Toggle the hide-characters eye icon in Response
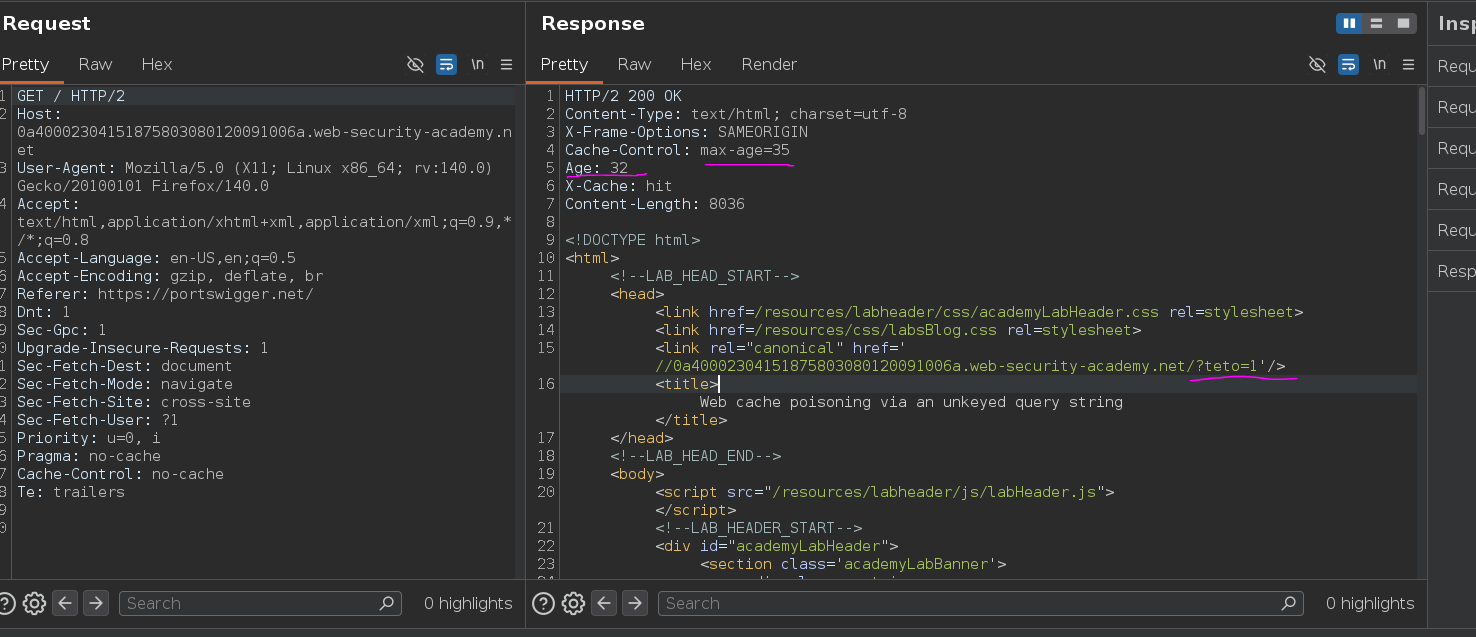 [x=1317, y=64]
